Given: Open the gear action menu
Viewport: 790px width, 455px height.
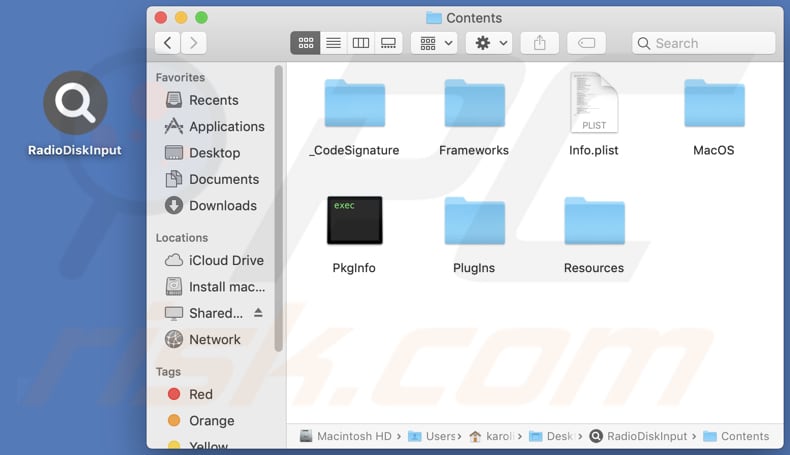Looking at the screenshot, I should point(489,43).
